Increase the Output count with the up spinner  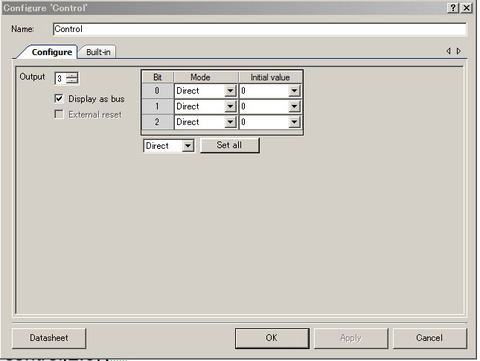coord(72,76)
